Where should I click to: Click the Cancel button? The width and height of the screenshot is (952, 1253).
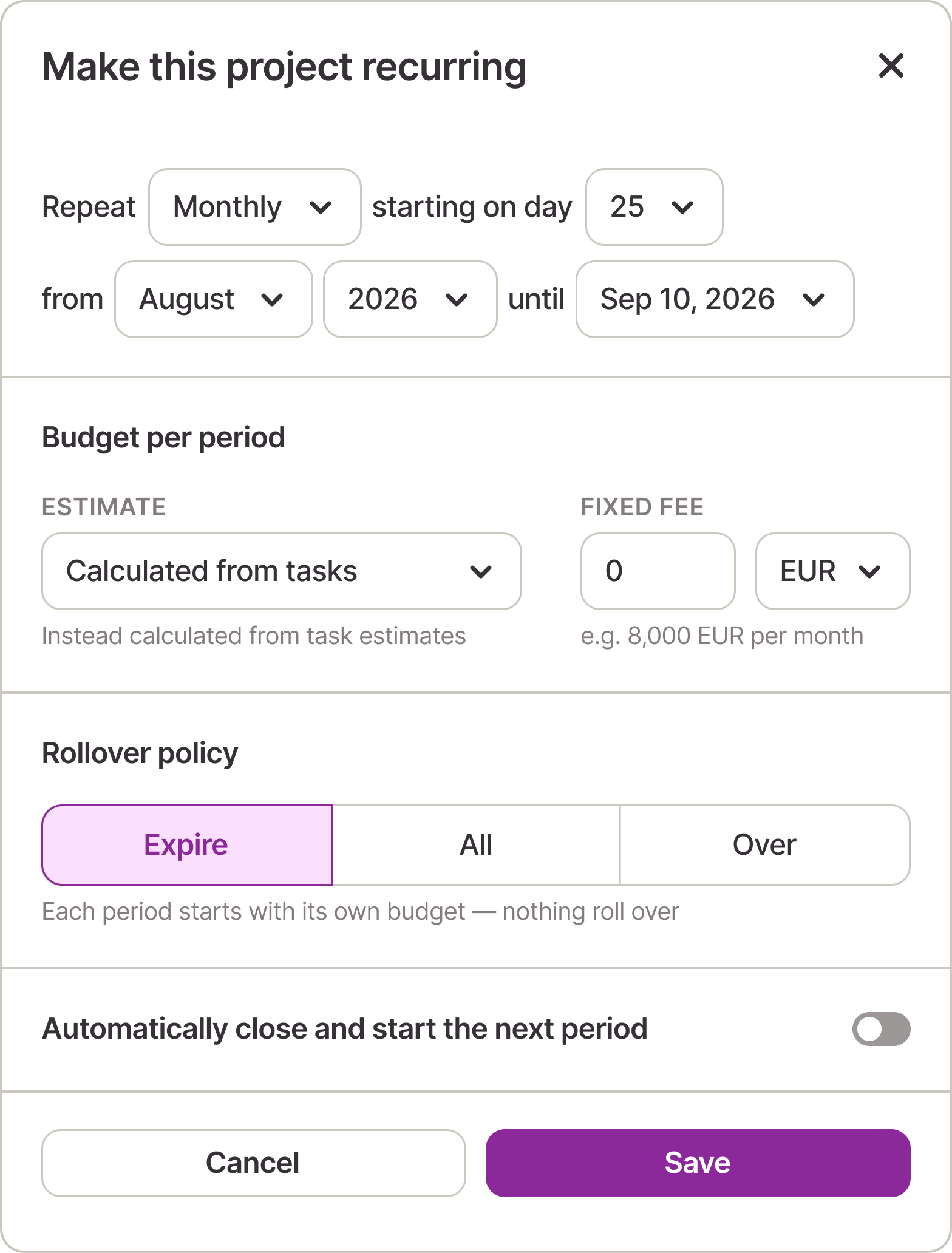[x=253, y=1163]
